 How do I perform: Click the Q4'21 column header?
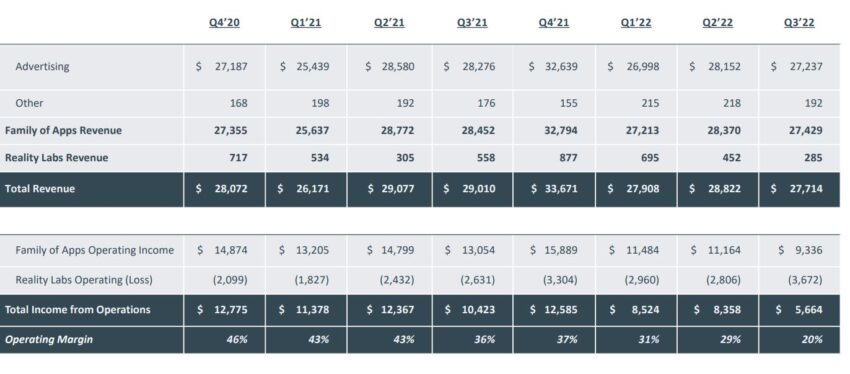[553, 23]
